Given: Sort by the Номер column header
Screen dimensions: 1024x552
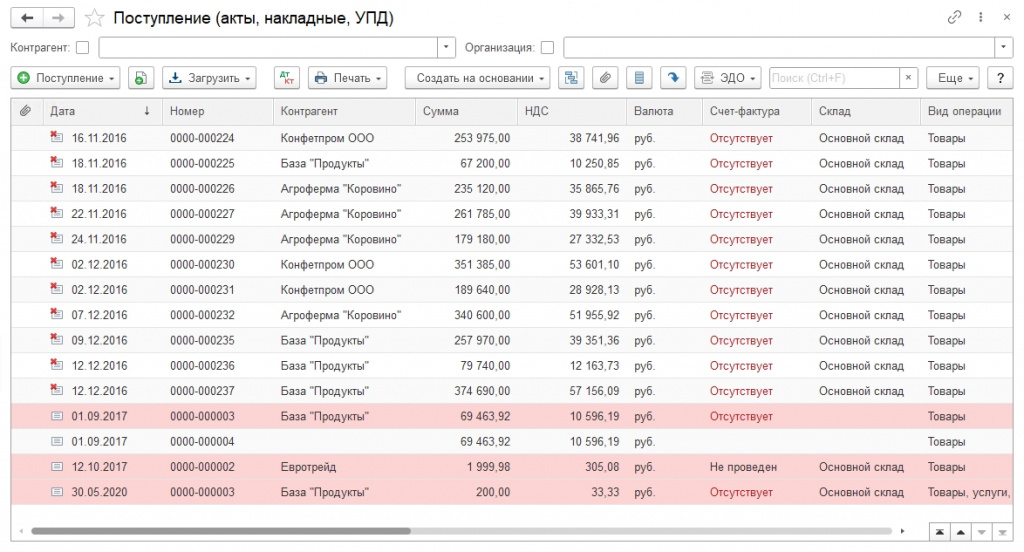Looking at the screenshot, I should (x=218, y=111).
